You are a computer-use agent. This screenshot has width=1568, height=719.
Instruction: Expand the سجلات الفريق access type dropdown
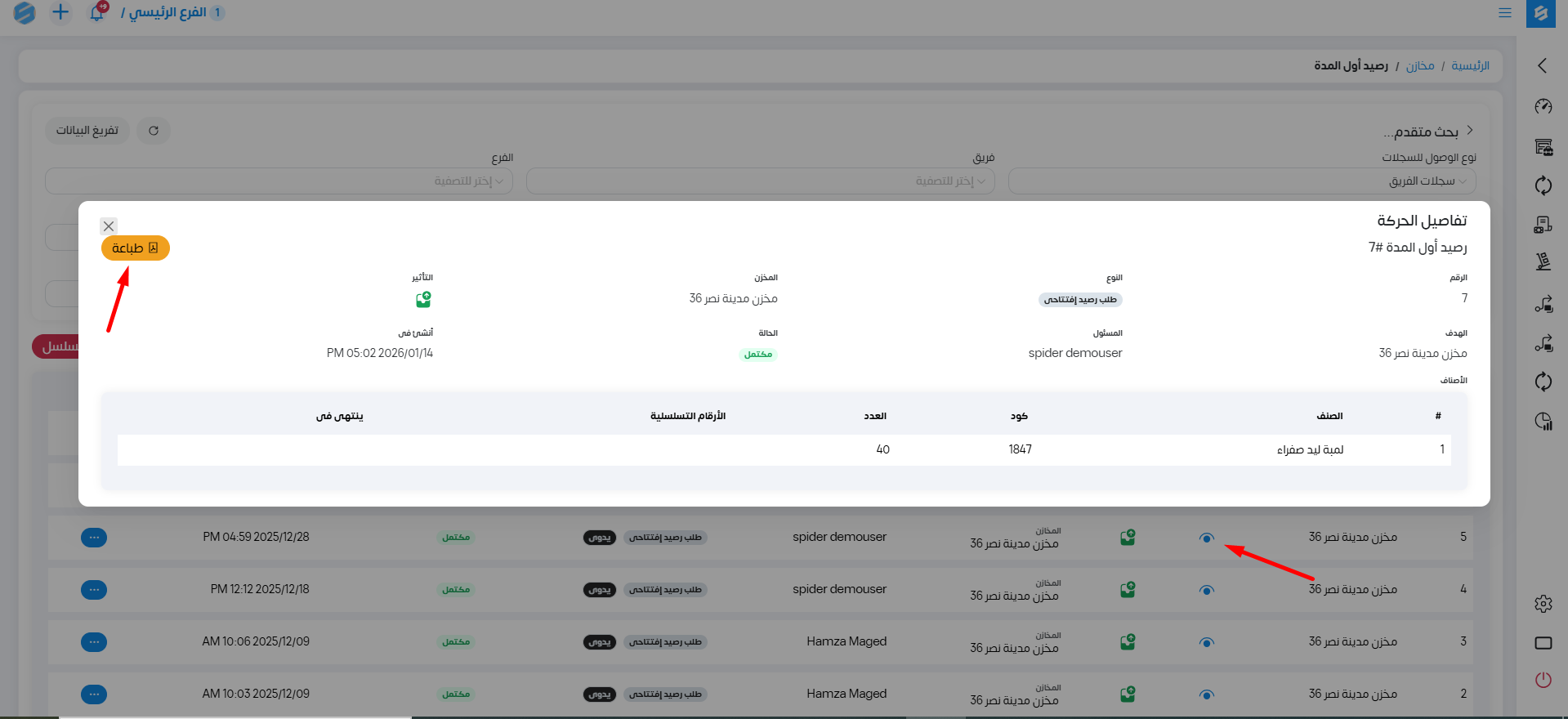[x=1241, y=181]
